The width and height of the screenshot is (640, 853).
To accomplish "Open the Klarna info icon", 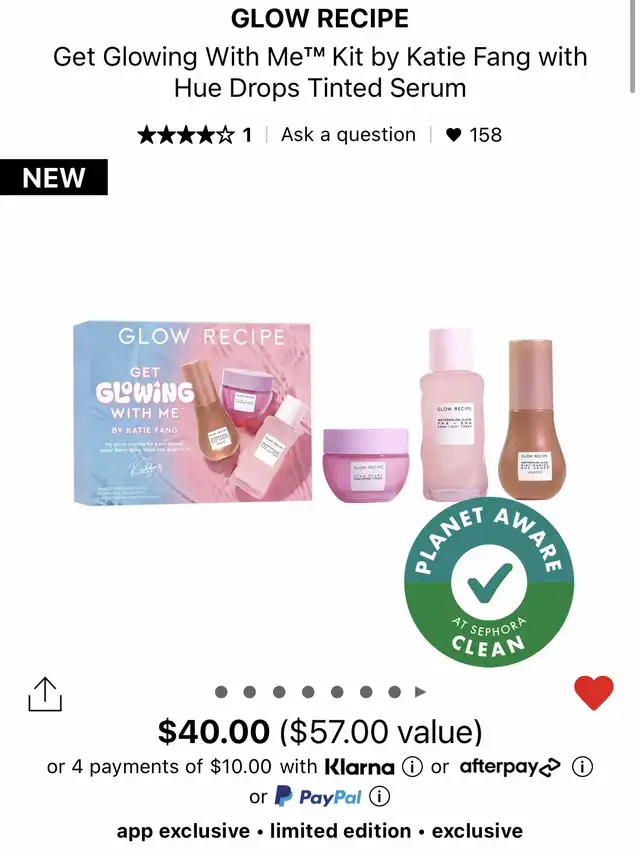I will (412, 767).
